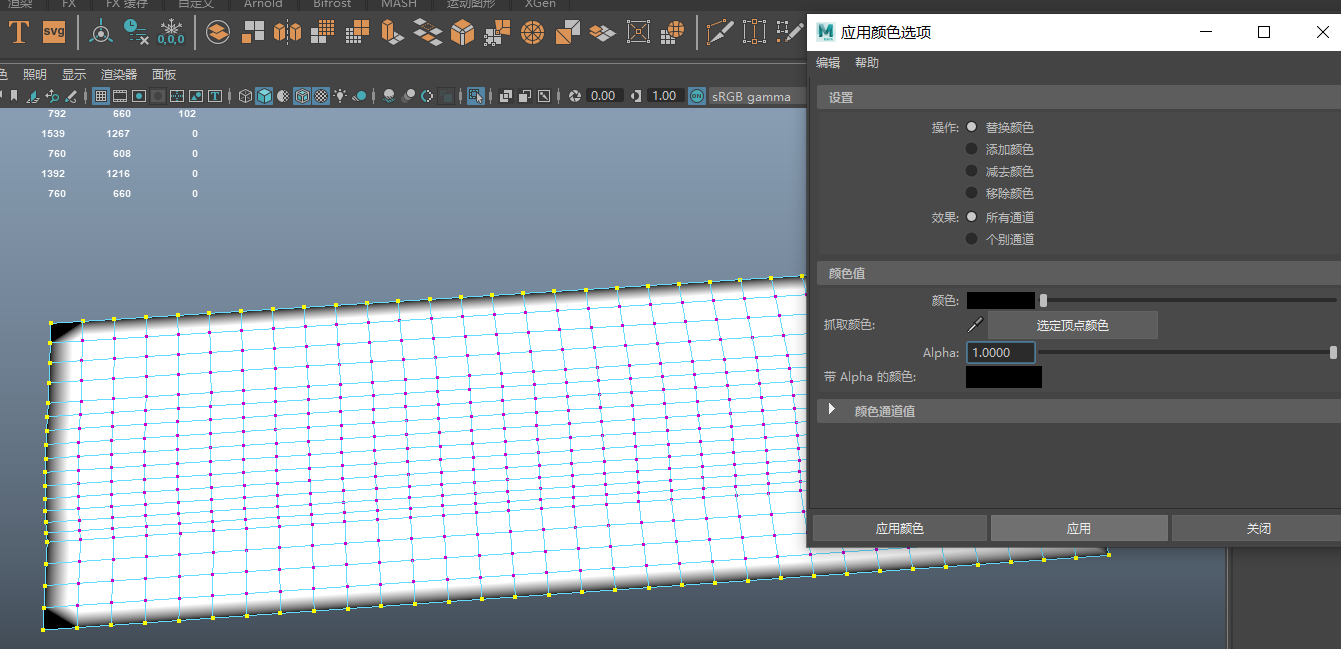Open the 照明 viewport menu
Image resolution: width=1341 pixels, height=649 pixels.
click(35, 75)
